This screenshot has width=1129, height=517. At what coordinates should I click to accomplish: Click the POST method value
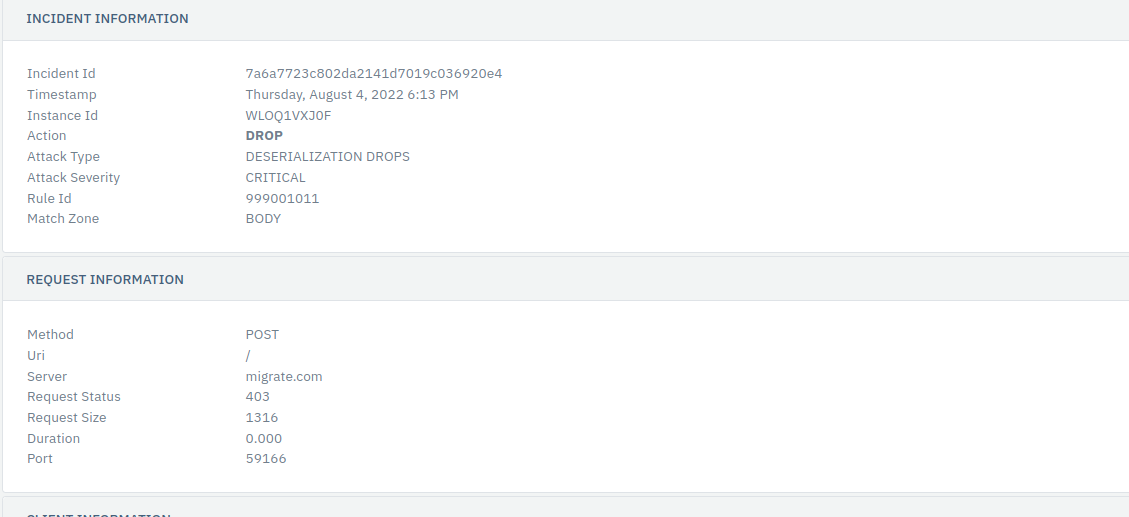(262, 334)
